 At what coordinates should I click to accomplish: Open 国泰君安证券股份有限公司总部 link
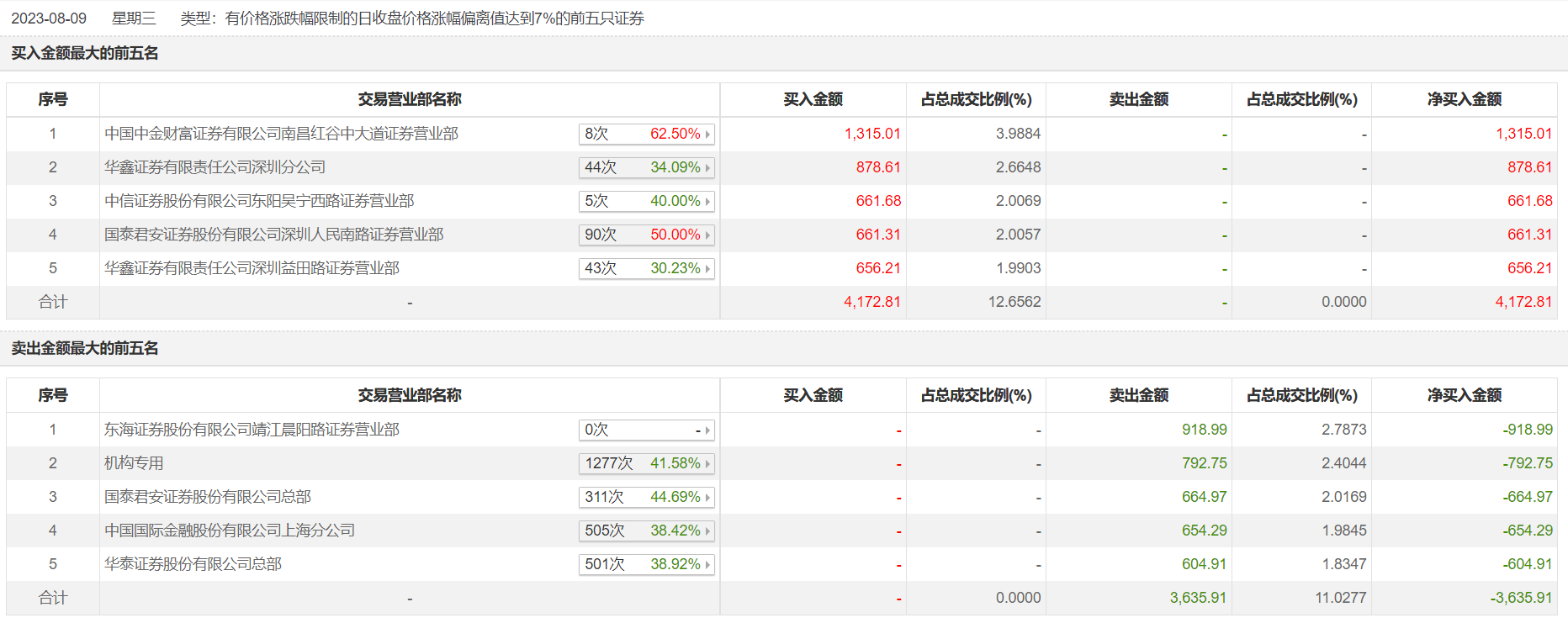[x=208, y=497]
